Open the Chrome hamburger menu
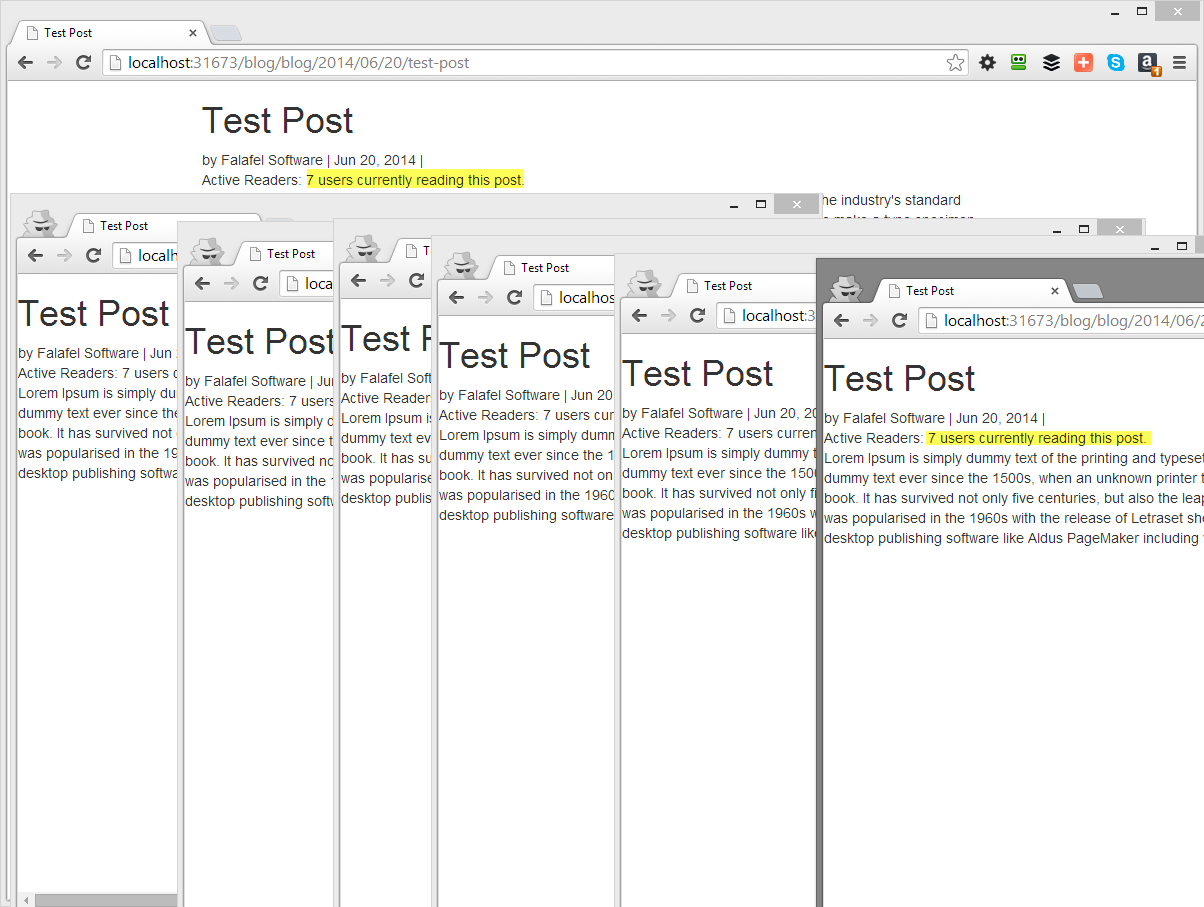 tap(1180, 62)
